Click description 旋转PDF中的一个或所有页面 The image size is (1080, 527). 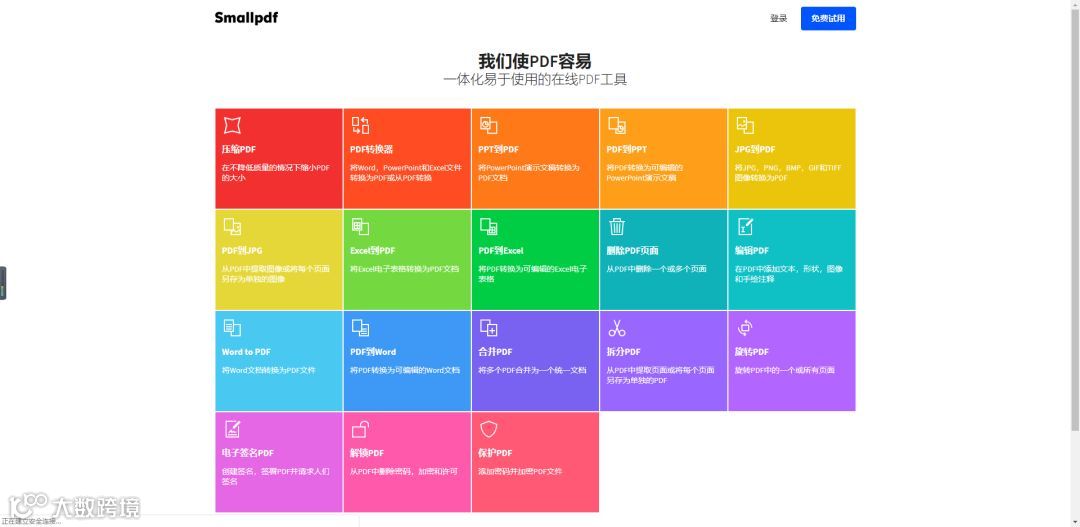(x=785, y=371)
